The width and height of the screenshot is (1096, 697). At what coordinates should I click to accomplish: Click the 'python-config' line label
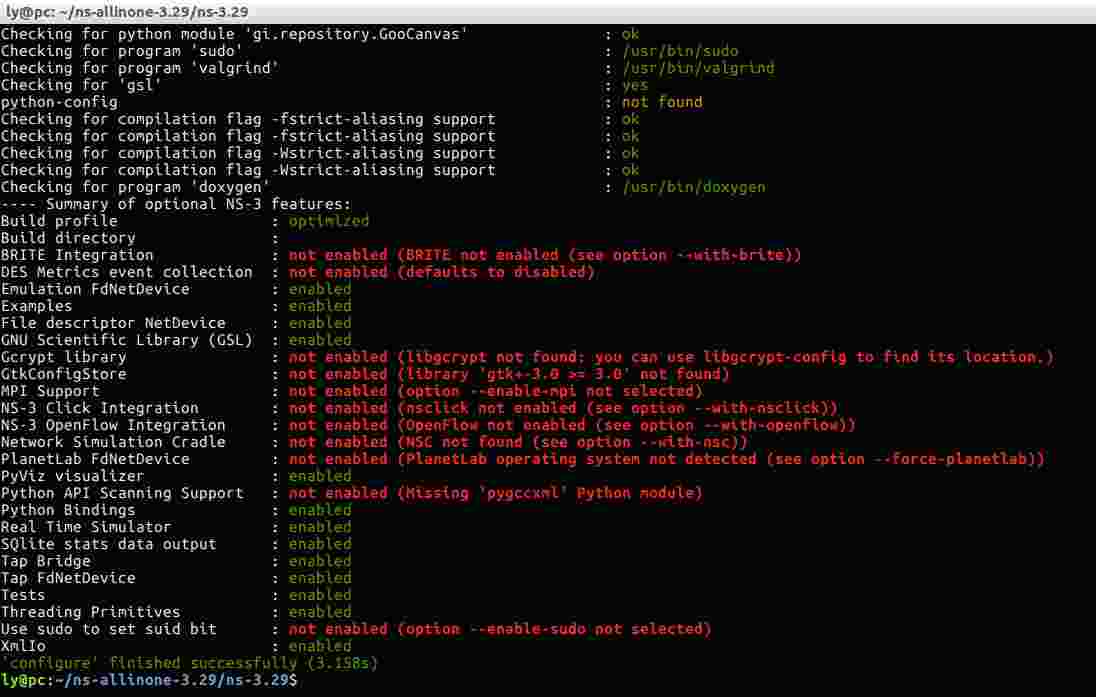59,102
